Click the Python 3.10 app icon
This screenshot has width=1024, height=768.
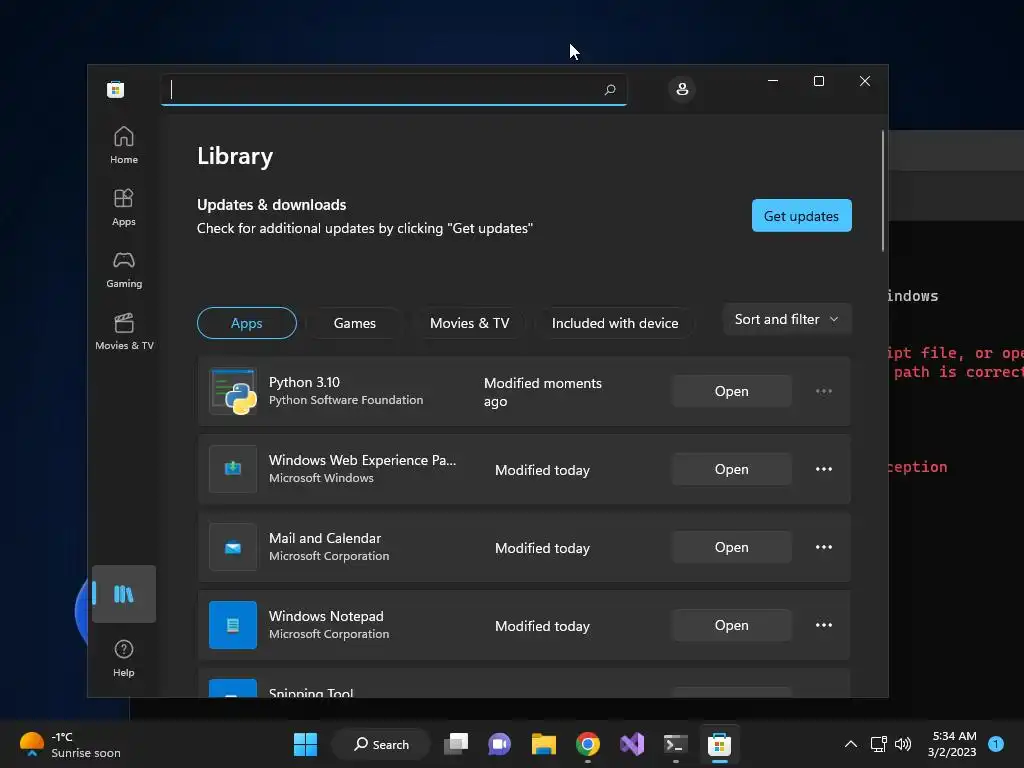(233, 391)
